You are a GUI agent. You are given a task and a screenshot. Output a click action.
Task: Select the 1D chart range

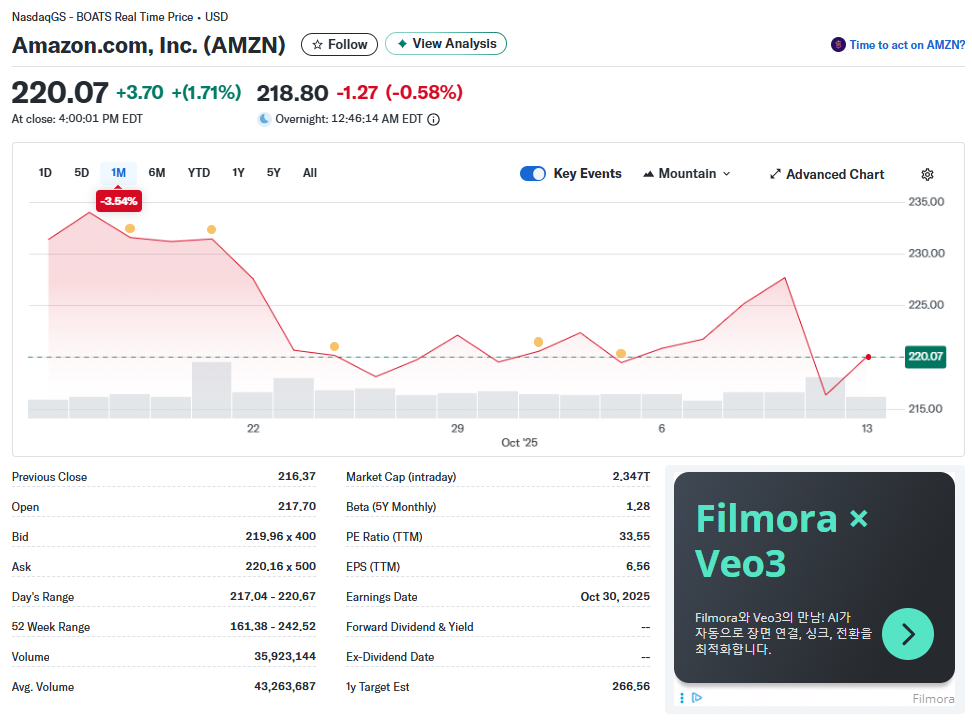[x=45, y=173]
